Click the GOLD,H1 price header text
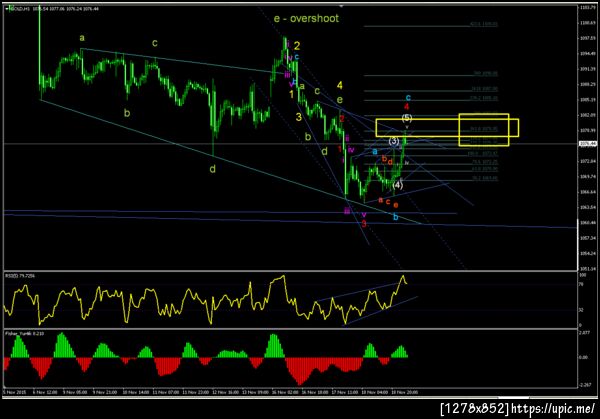 click(54, 8)
